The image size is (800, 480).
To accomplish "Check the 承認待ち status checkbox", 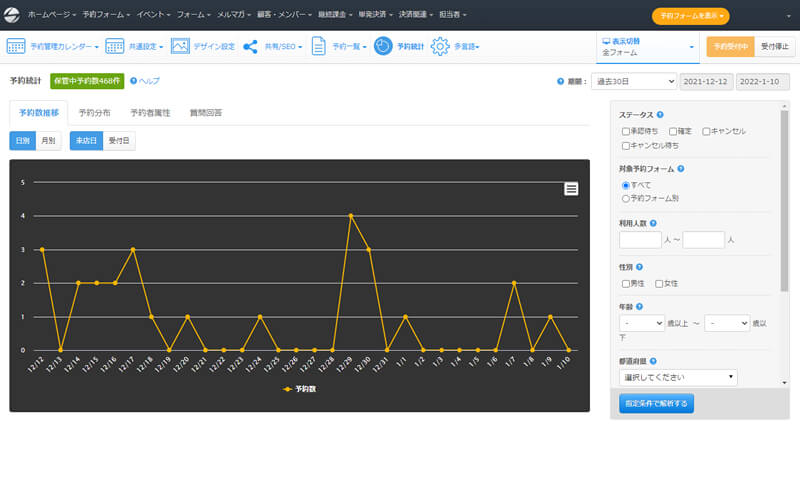I will 626,131.
